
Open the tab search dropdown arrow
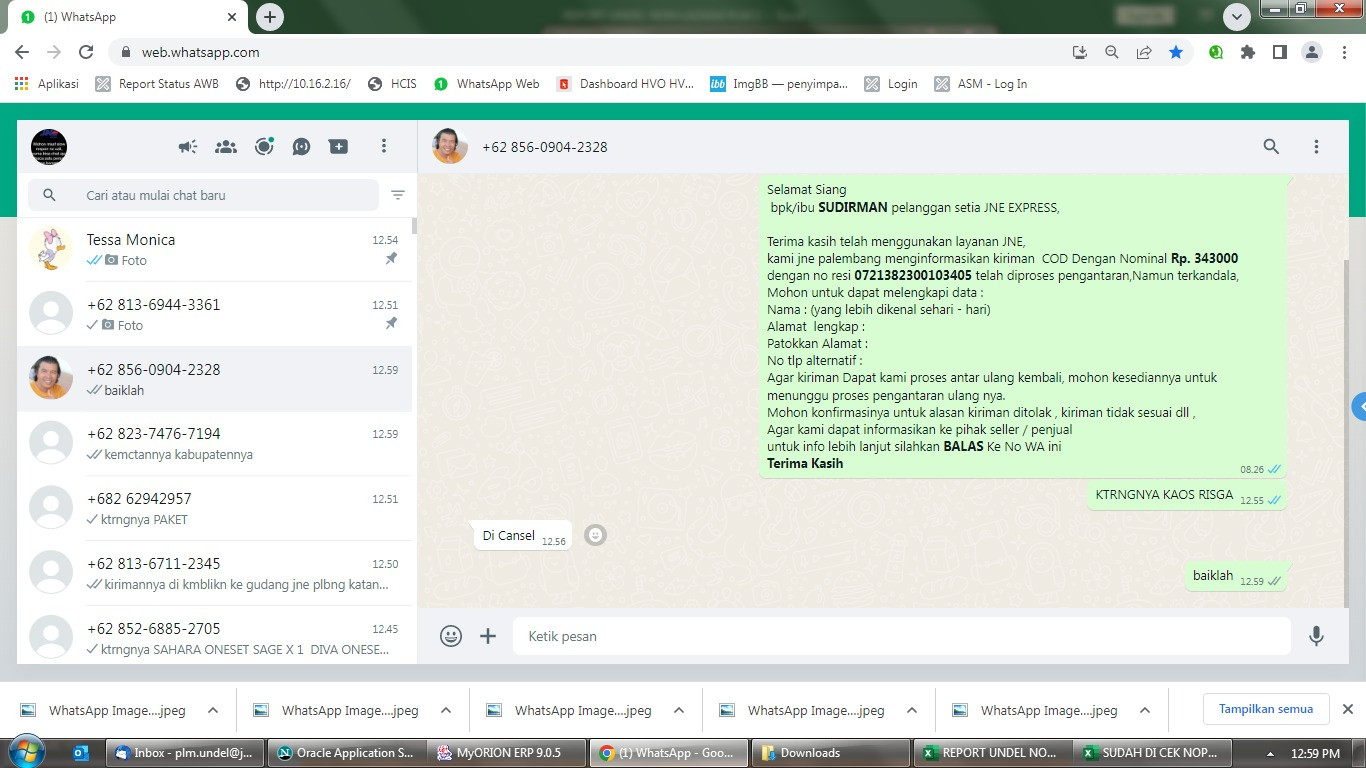pos(1237,17)
